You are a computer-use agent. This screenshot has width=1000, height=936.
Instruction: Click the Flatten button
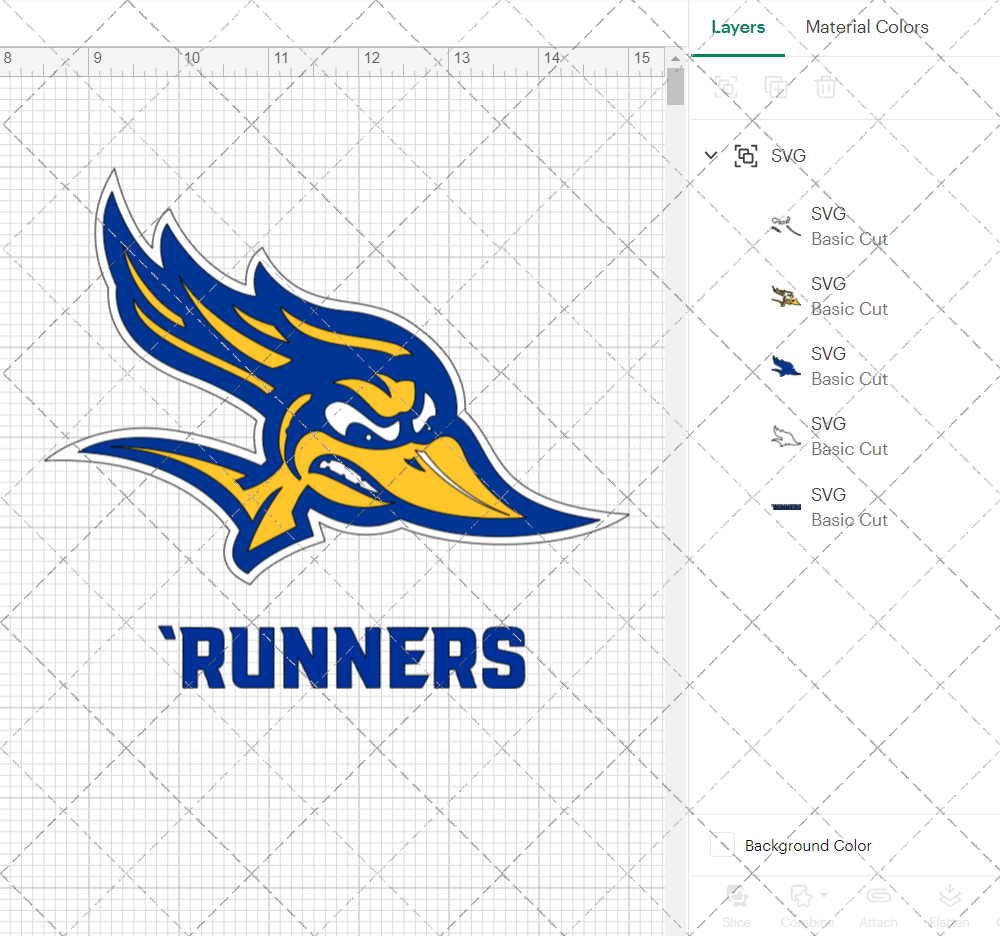coord(949,906)
